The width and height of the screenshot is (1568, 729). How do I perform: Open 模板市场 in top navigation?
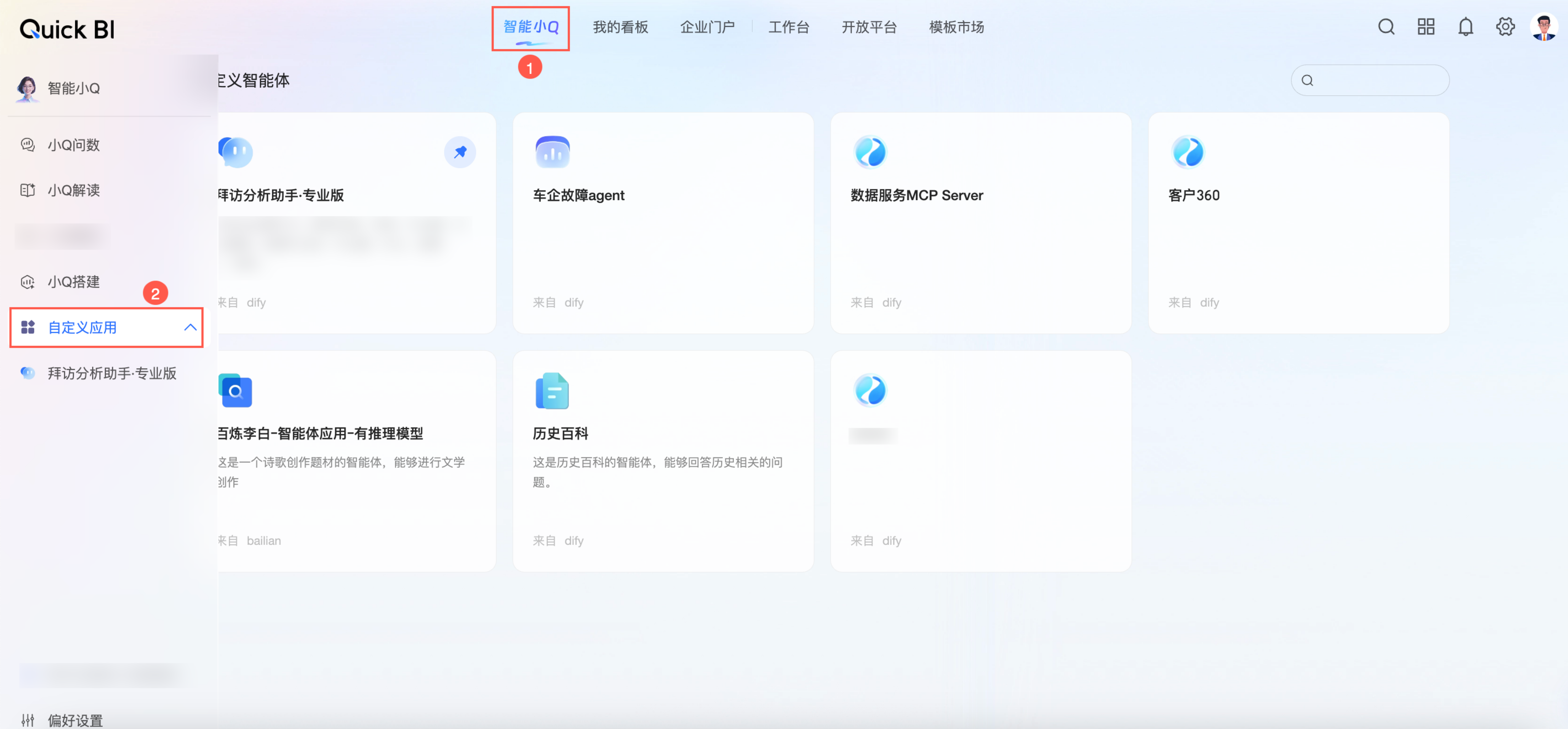[956, 27]
